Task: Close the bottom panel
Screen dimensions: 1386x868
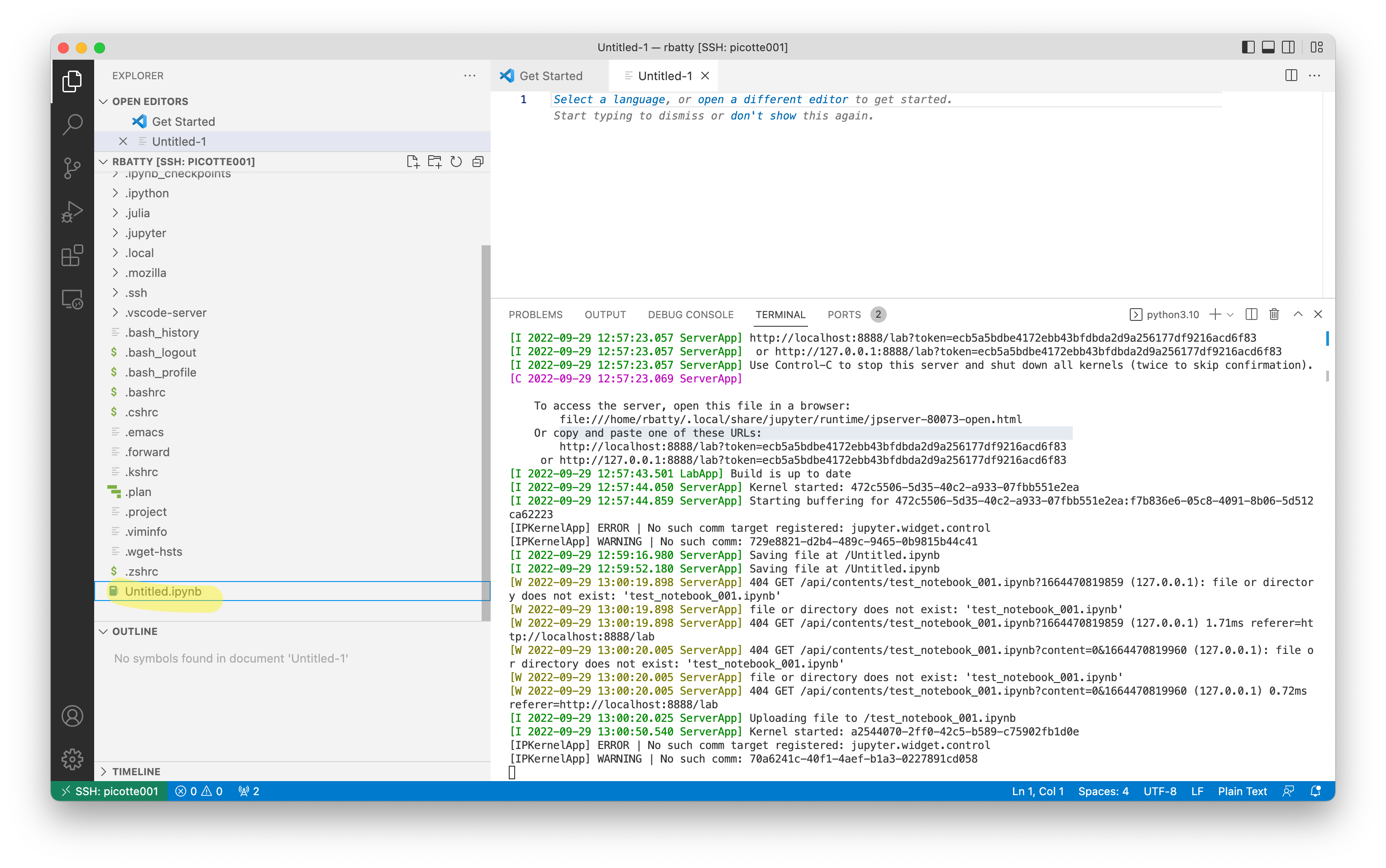Action: (1318, 314)
